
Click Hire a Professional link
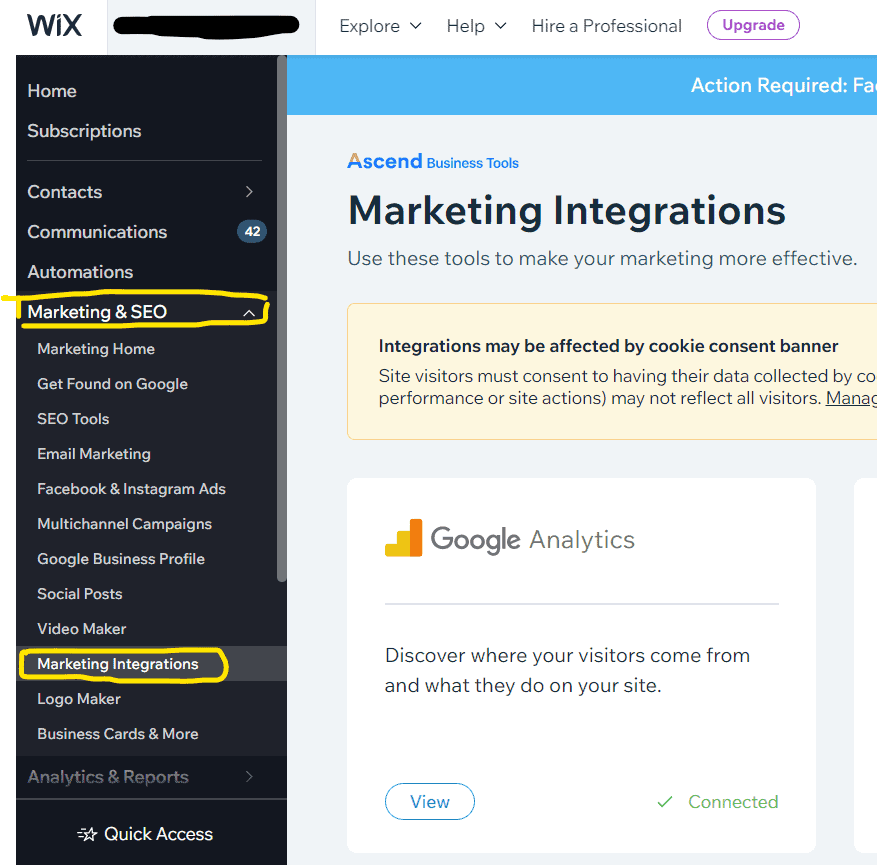(606, 26)
